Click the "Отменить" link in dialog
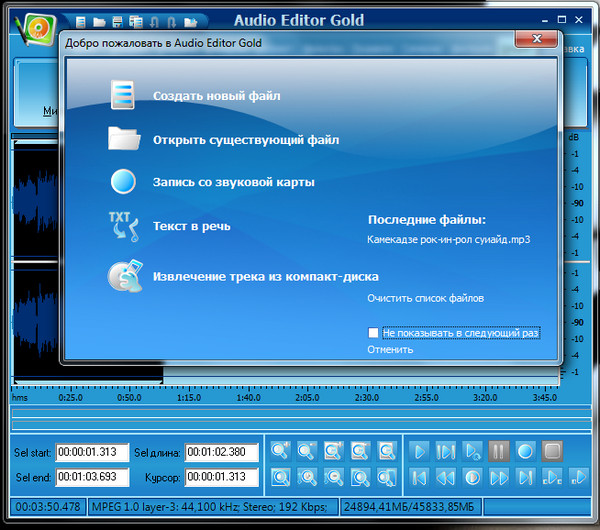This screenshot has height=530, width=600. (x=389, y=350)
